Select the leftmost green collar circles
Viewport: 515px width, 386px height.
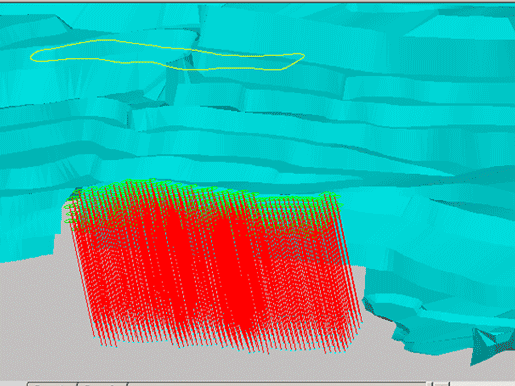pyautogui.click(x=69, y=210)
